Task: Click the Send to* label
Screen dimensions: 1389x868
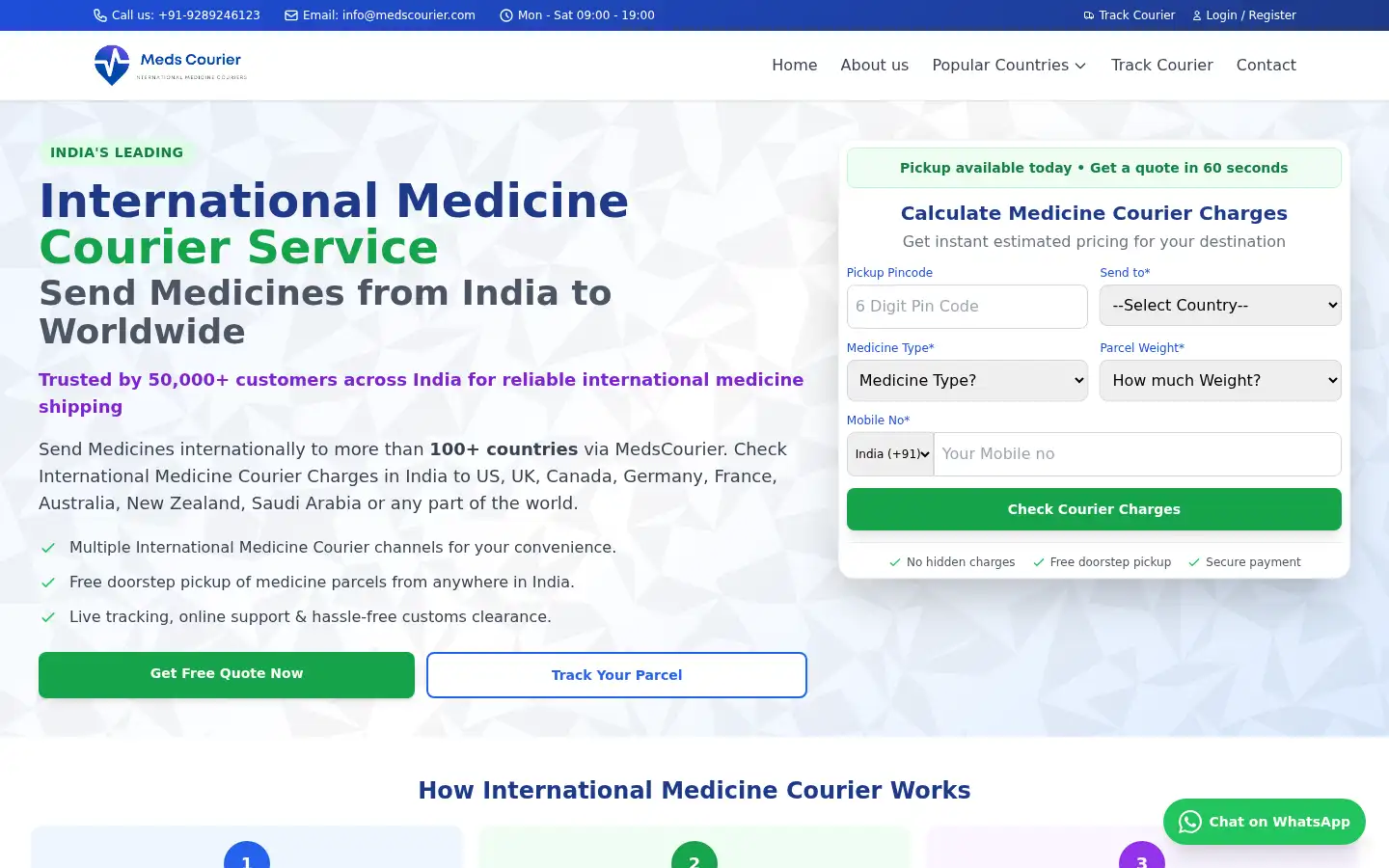Action: [x=1125, y=273]
